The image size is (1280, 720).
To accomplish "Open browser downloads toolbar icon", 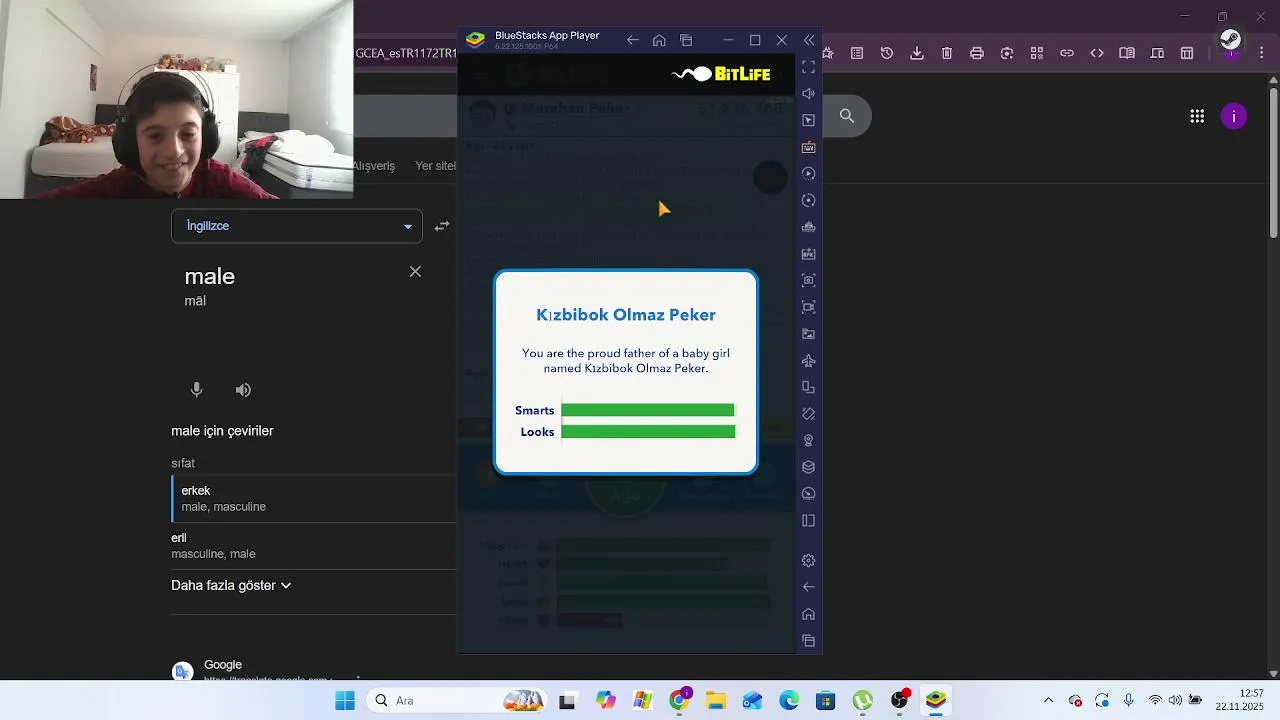I will point(917,53).
